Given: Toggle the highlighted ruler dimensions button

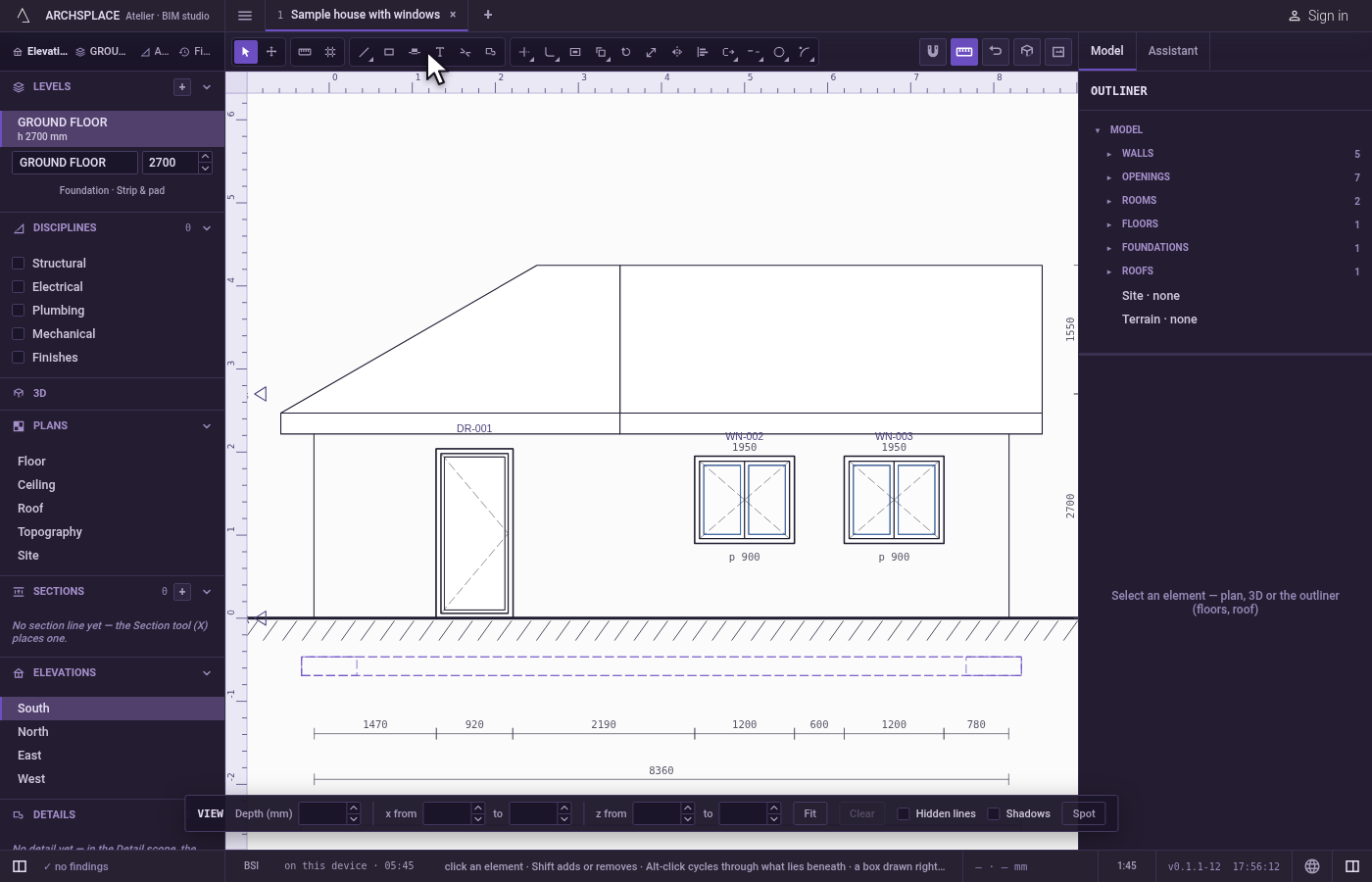Looking at the screenshot, I should (x=964, y=52).
